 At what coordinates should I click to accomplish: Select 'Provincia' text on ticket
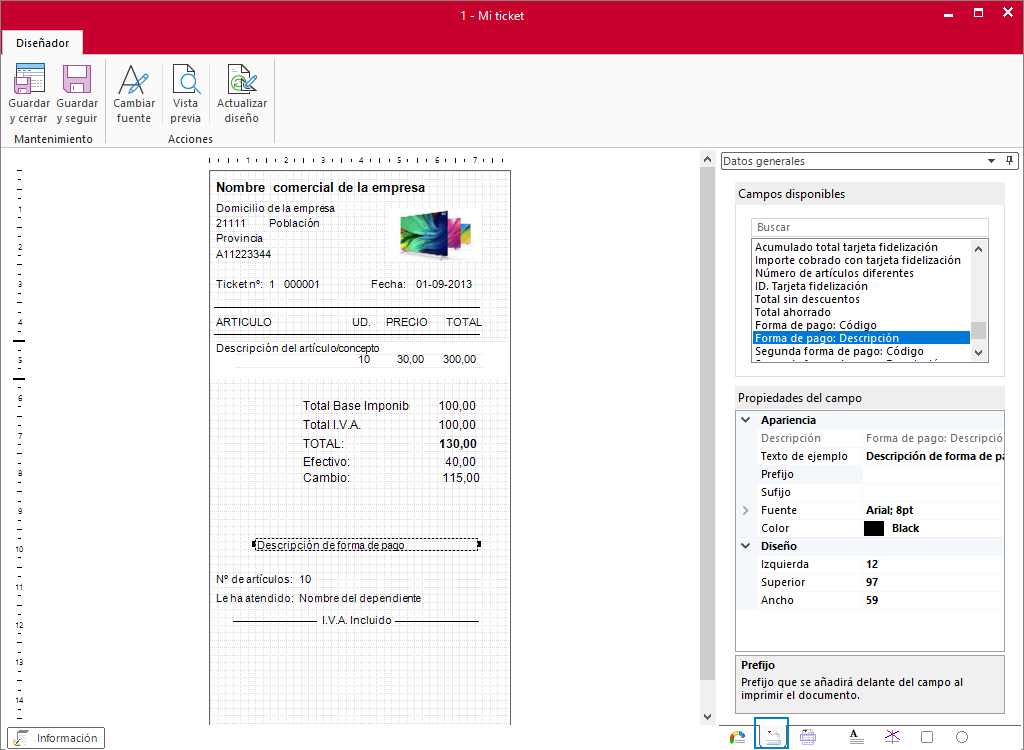click(240, 238)
